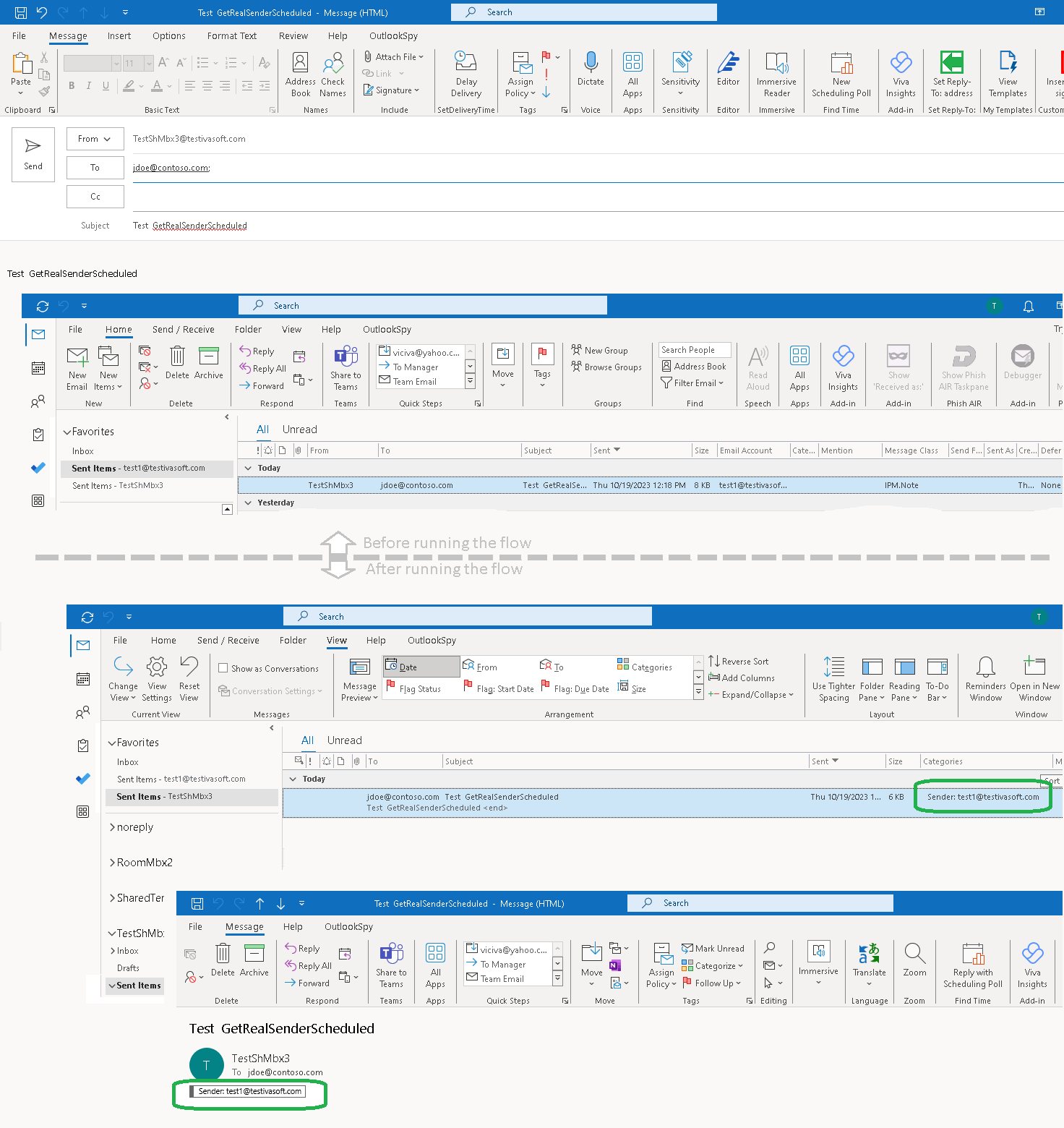Open the Reminders Window
The image size is (1064, 1128).
click(986, 679)
